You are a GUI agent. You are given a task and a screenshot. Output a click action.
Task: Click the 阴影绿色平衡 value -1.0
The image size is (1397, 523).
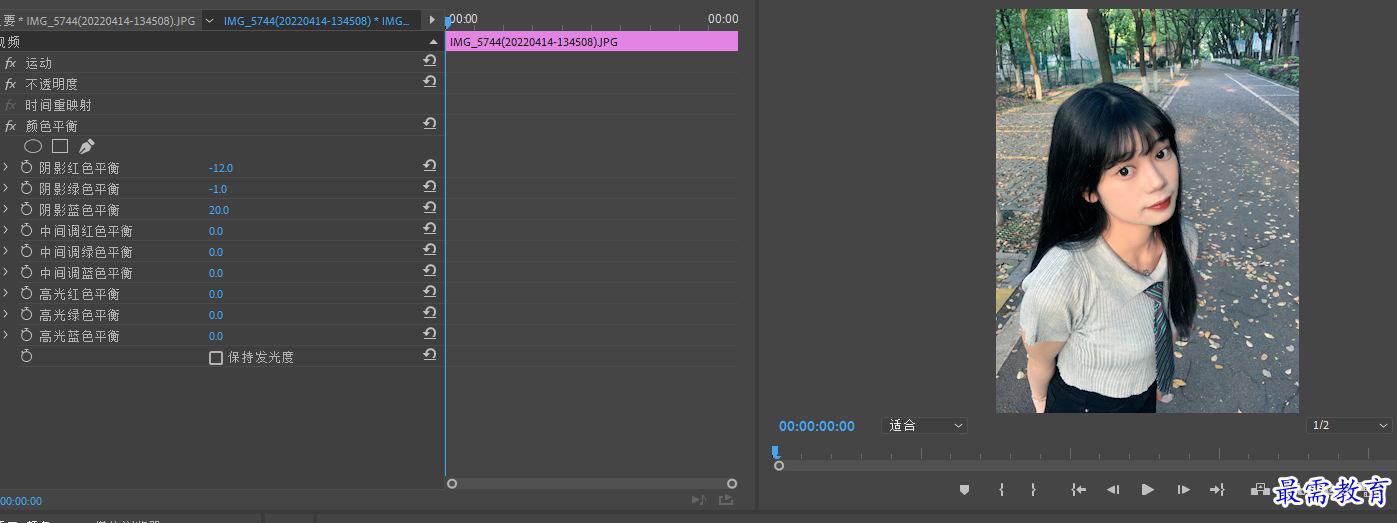click(218, 189)
